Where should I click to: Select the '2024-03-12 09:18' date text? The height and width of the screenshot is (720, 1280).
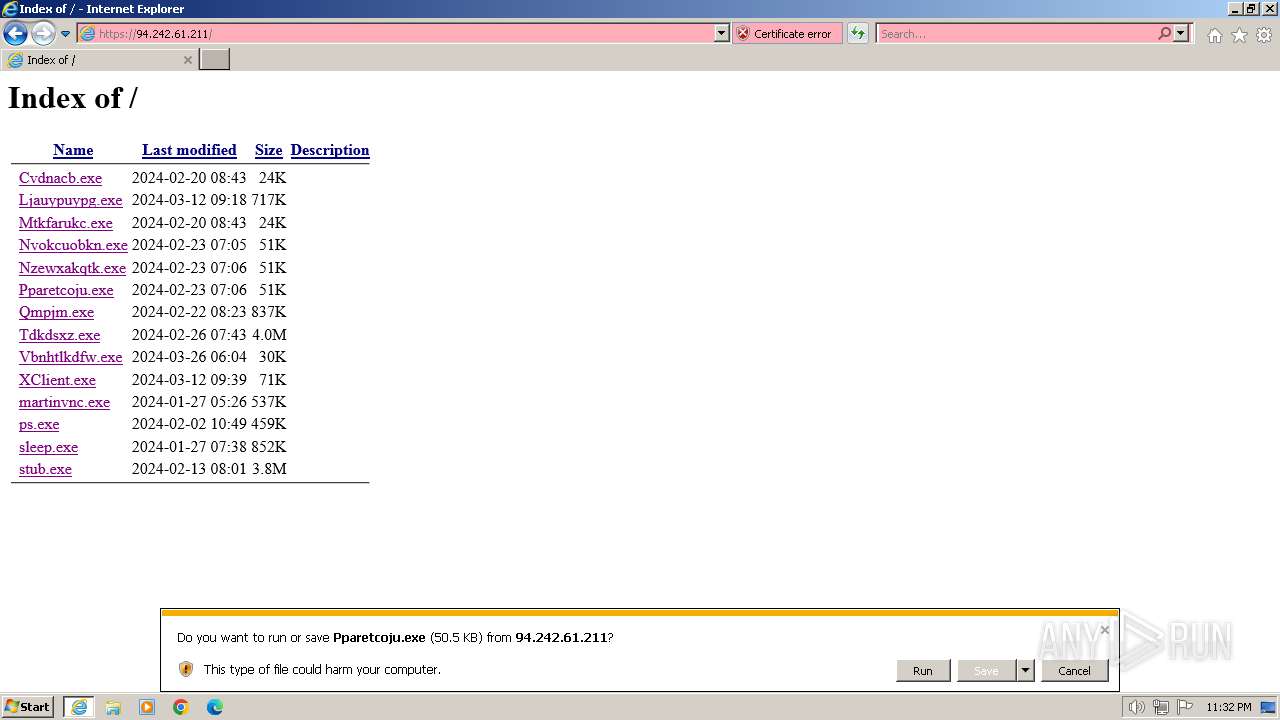[x=189, y=200]
